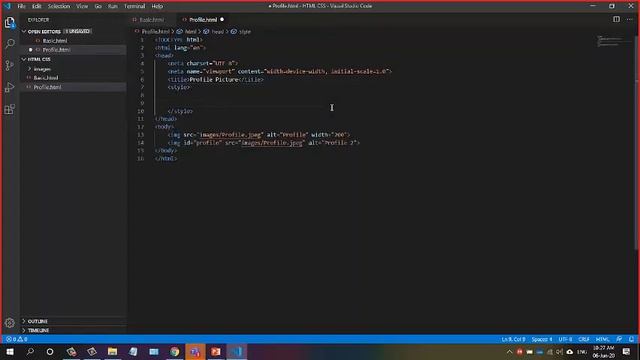
Task: Open the View menu
Action: point(82,6)
